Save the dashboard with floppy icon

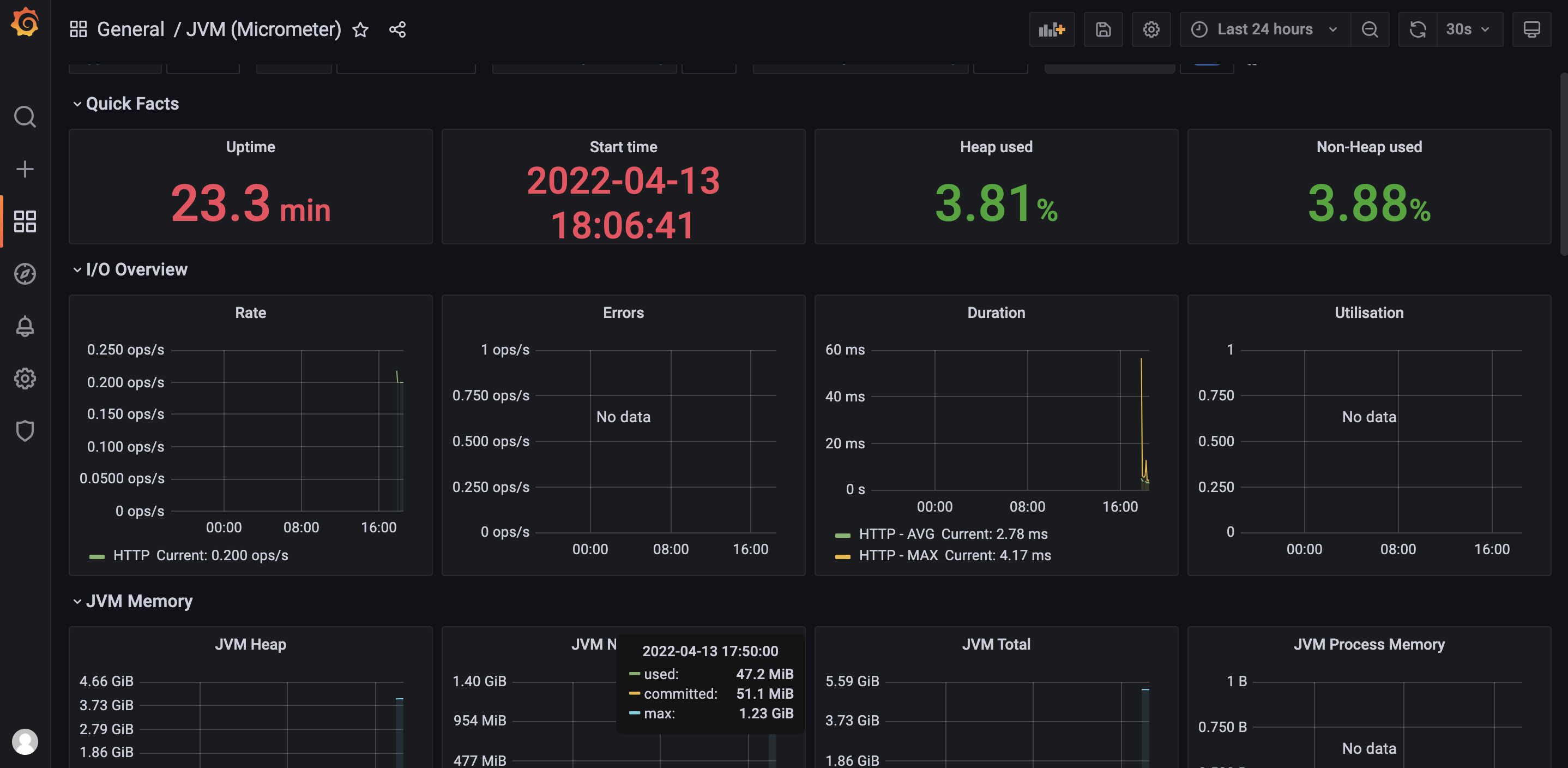click(x=1103, y=29)
